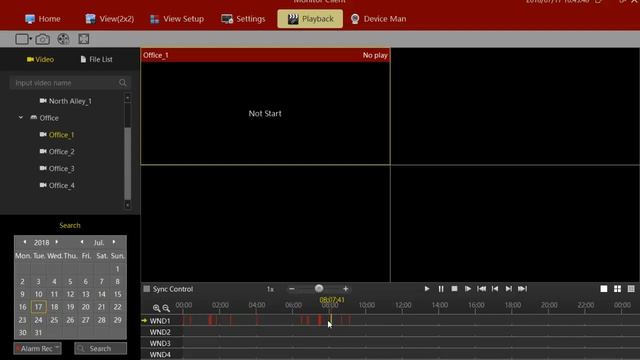Switch to four-window layout icon

tap(618, 289)
